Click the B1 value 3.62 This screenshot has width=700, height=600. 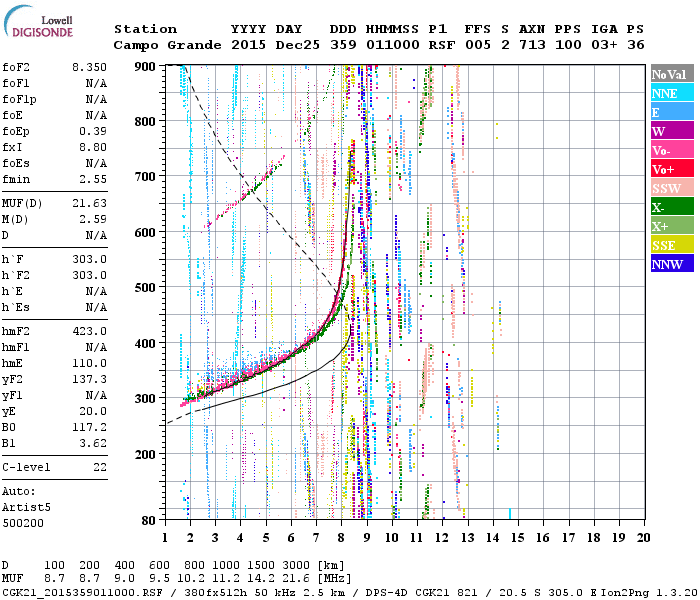(93, 444)
